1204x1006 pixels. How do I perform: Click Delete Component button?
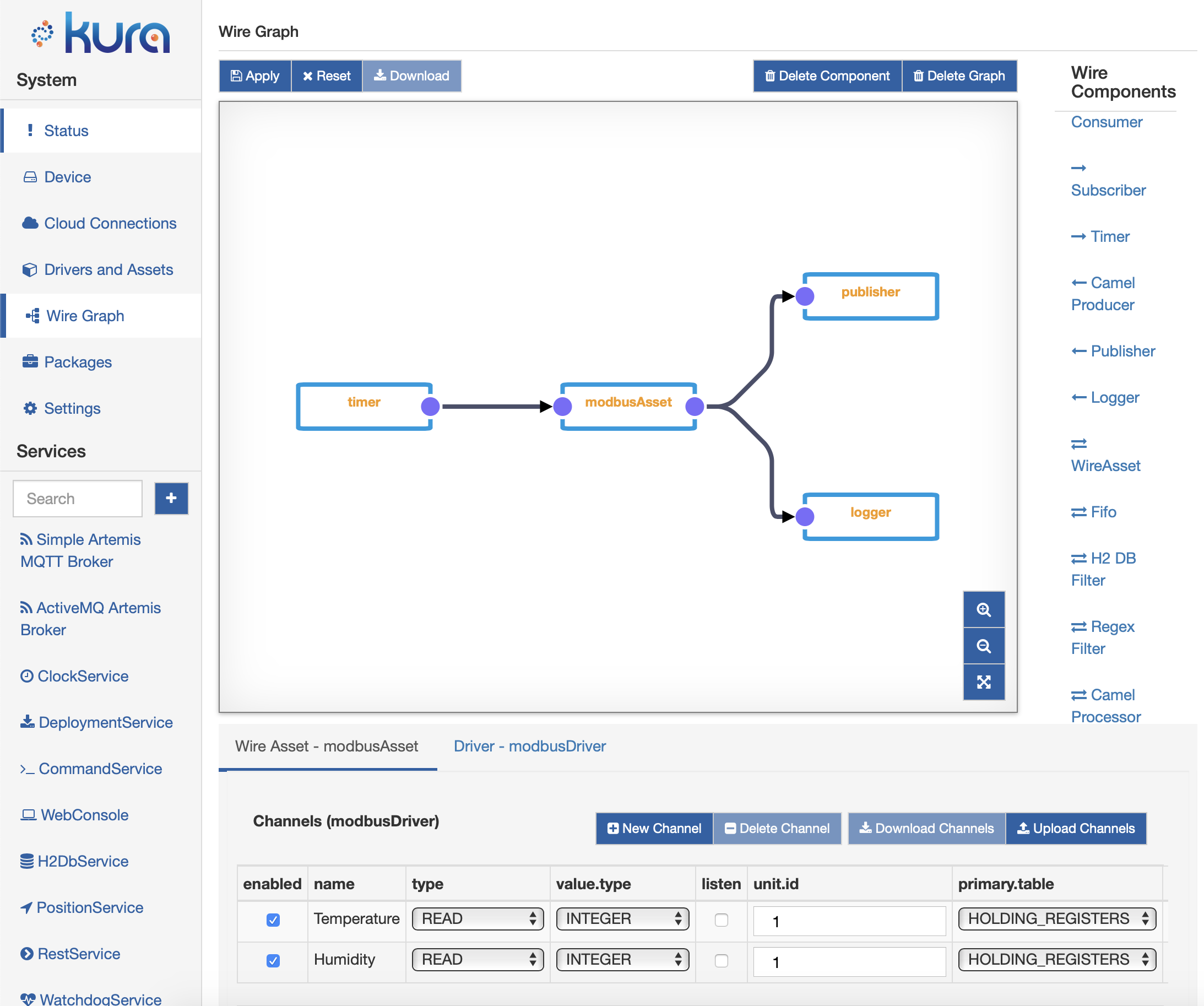point(827,75)
